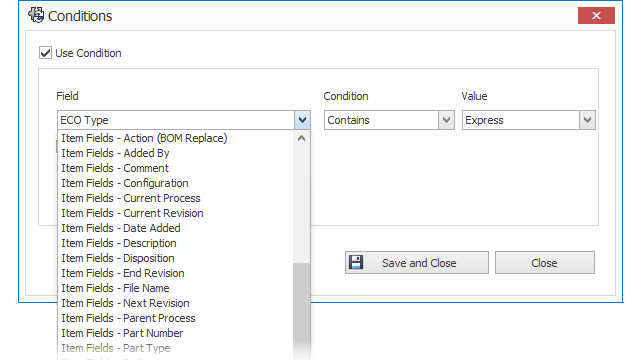Select Item Fields - Configuration
This screenshot has height=360, width=640.
[176, 183]
